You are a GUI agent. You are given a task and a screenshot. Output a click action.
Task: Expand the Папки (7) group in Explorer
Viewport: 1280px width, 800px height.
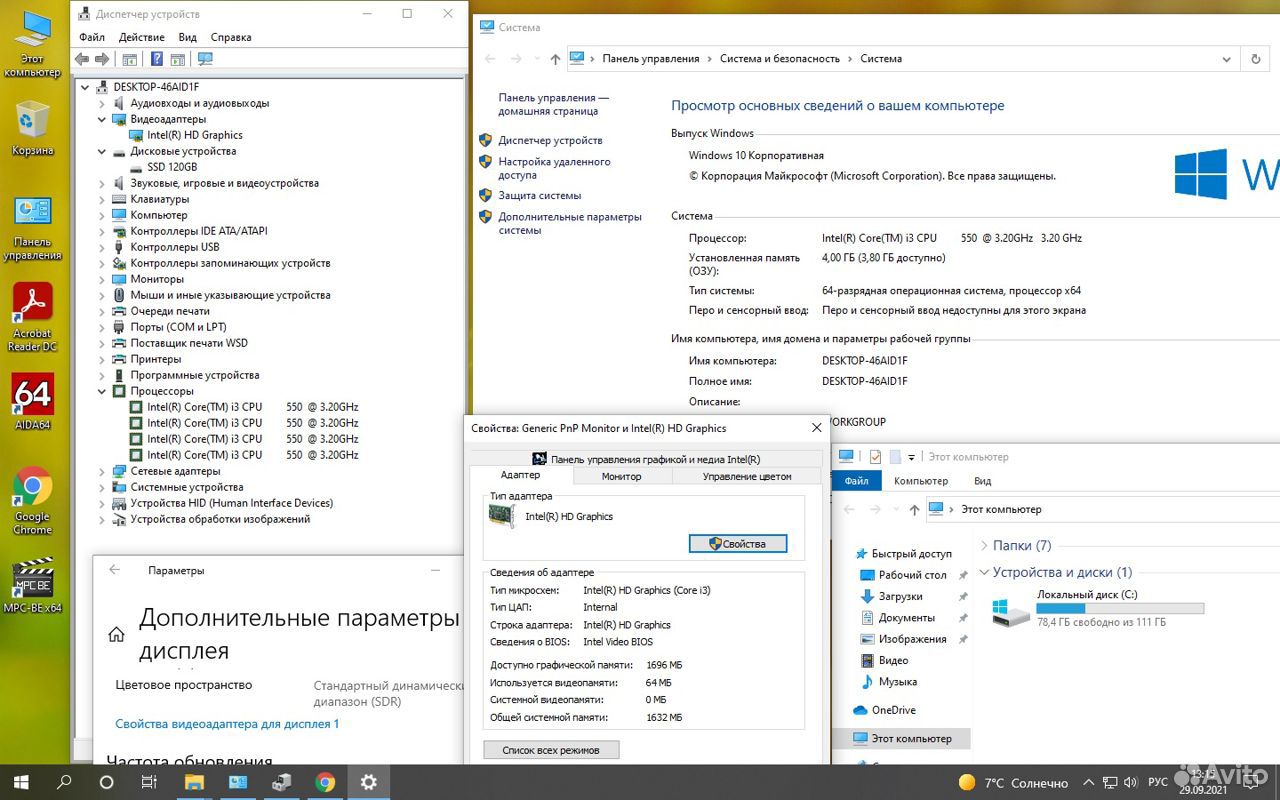point(984,546)
